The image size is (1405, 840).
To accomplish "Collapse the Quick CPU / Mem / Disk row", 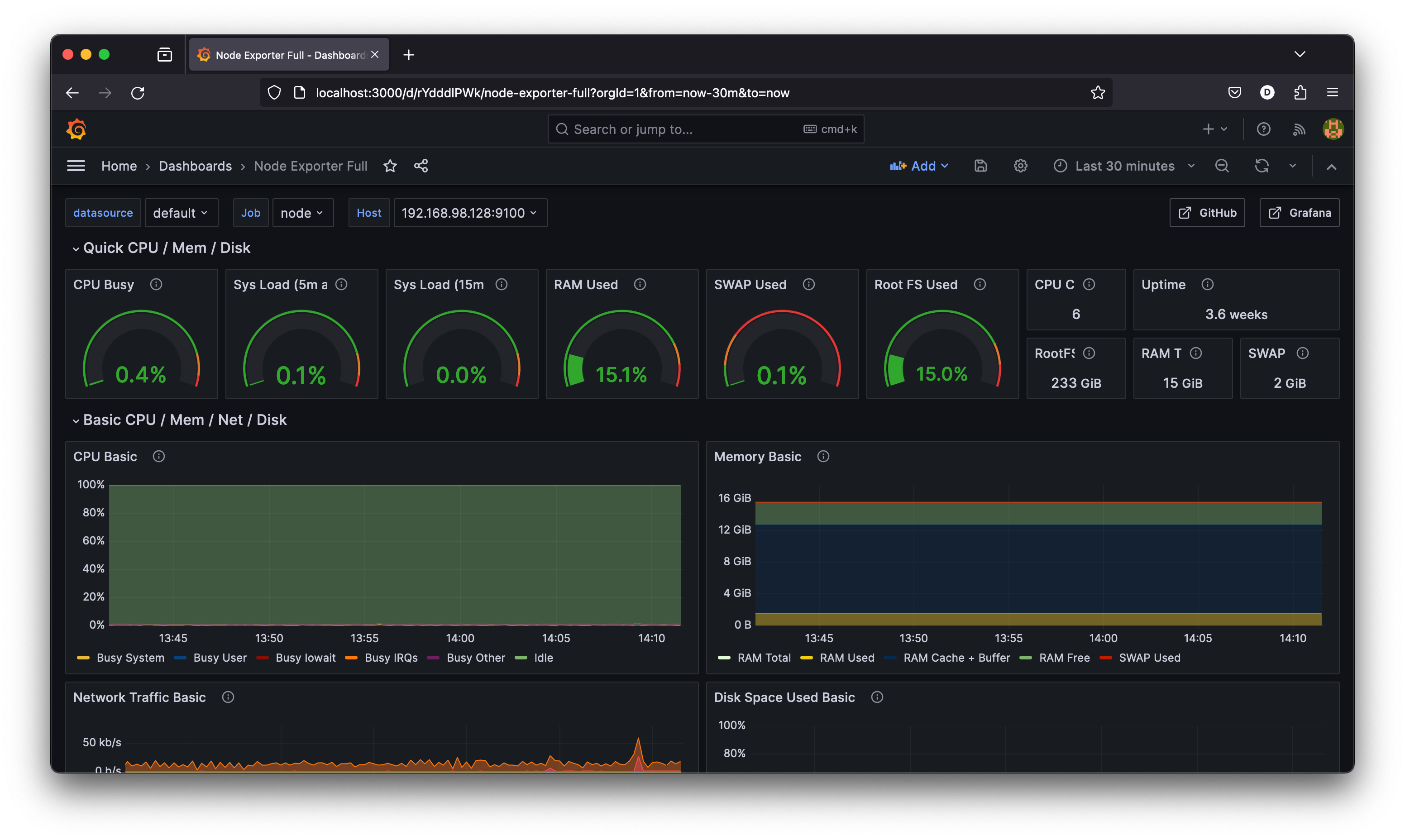I will tap(167, 248).
